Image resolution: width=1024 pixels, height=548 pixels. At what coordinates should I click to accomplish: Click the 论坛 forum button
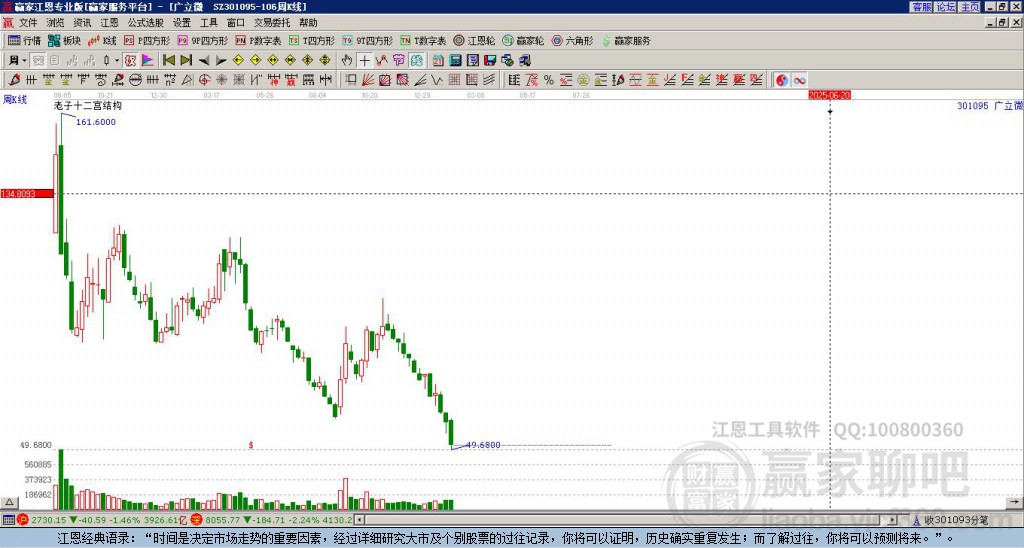(x=946, y=7)
